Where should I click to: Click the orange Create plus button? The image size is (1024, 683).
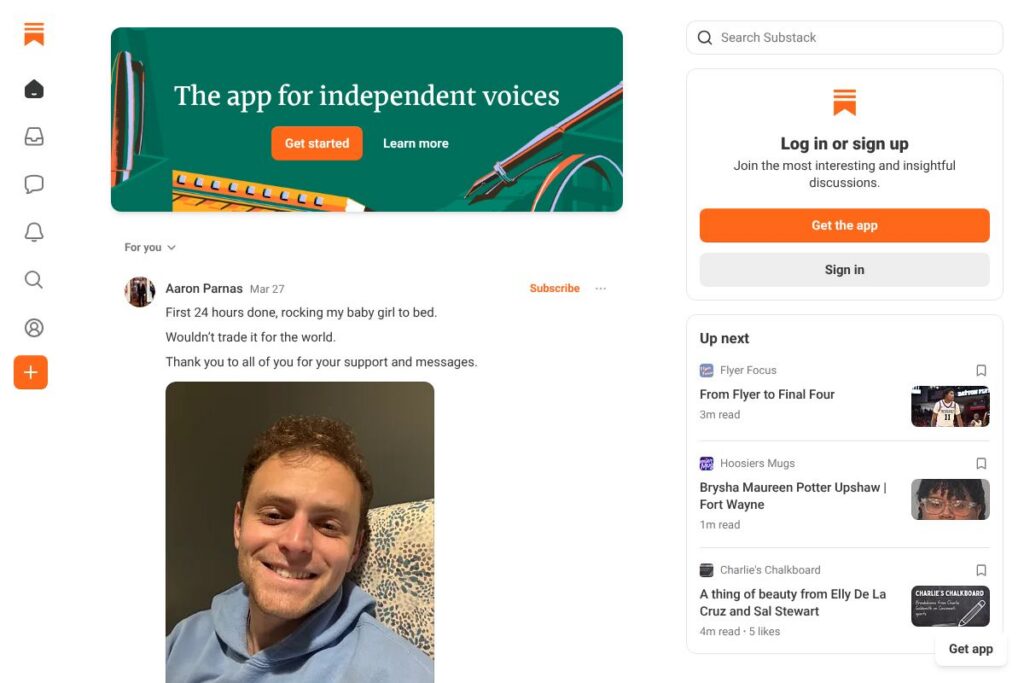tap(31, 372)
